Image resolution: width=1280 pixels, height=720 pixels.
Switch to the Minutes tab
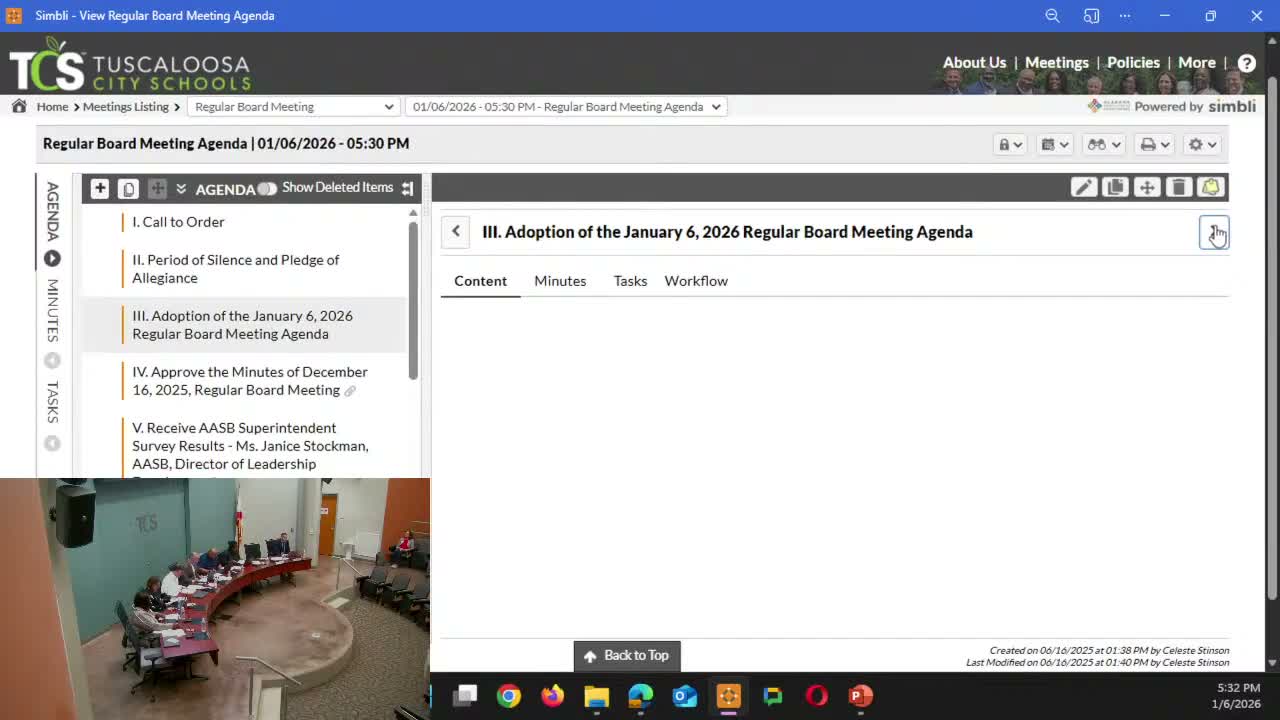point(560,281)
